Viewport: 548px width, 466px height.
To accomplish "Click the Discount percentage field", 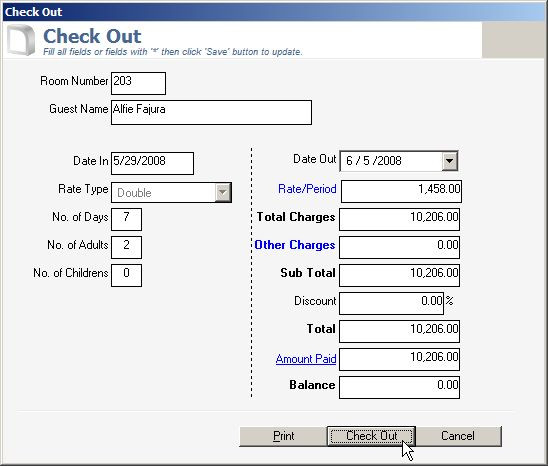I will click(x=391, y=303).
